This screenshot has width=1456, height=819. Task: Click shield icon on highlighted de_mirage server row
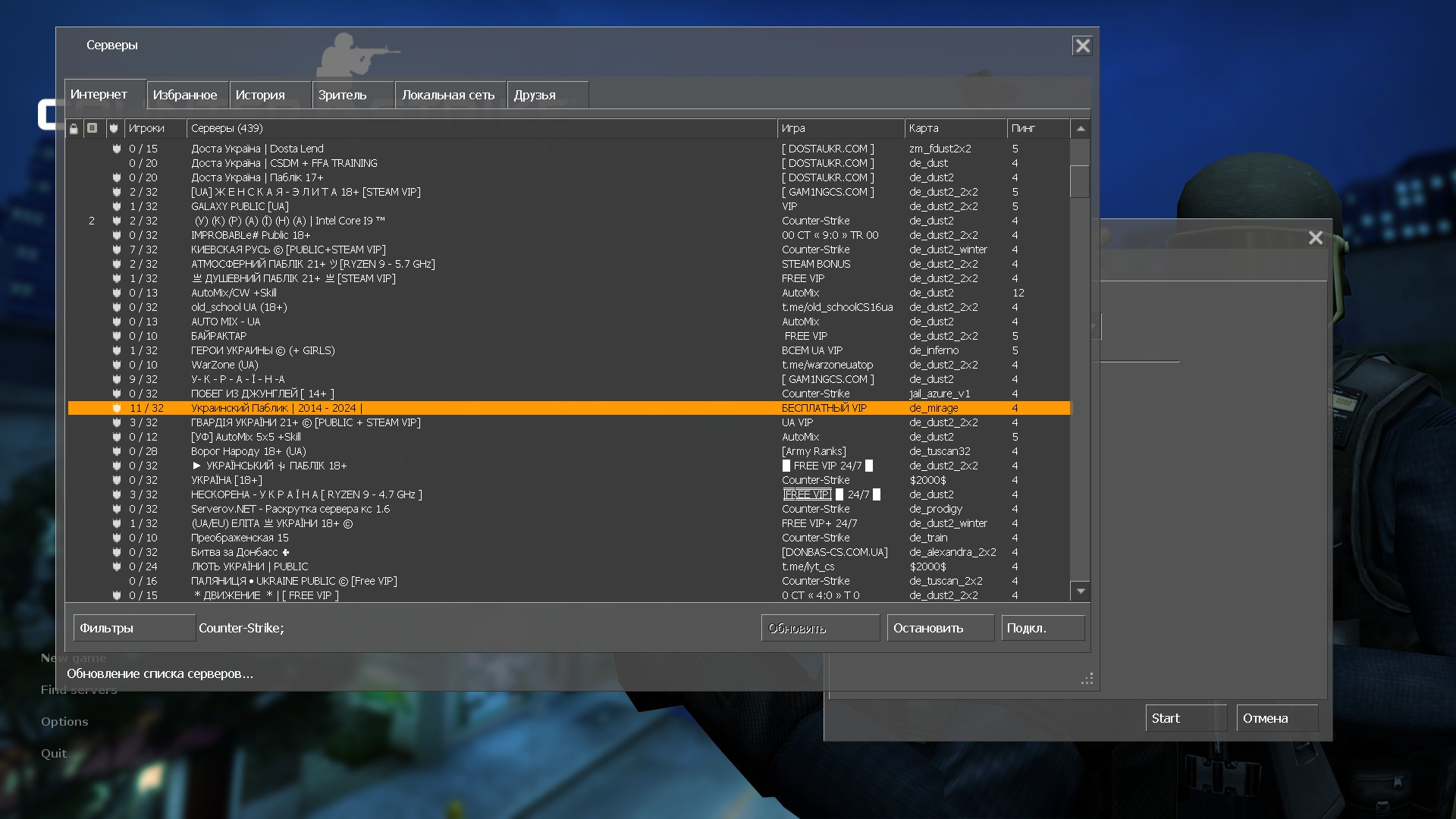tap(117, 408)
